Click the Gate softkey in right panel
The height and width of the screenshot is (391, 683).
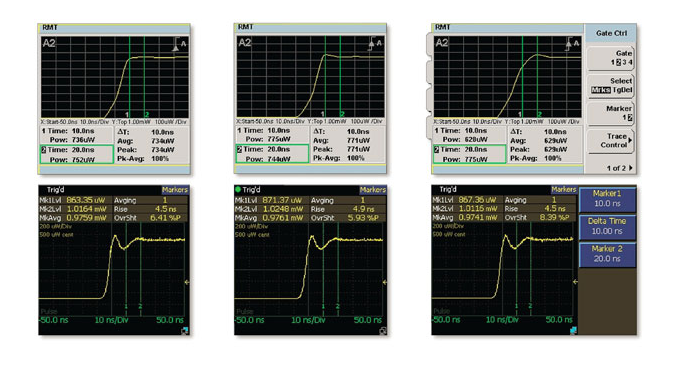pyautogui.click(x=610, y=58)
